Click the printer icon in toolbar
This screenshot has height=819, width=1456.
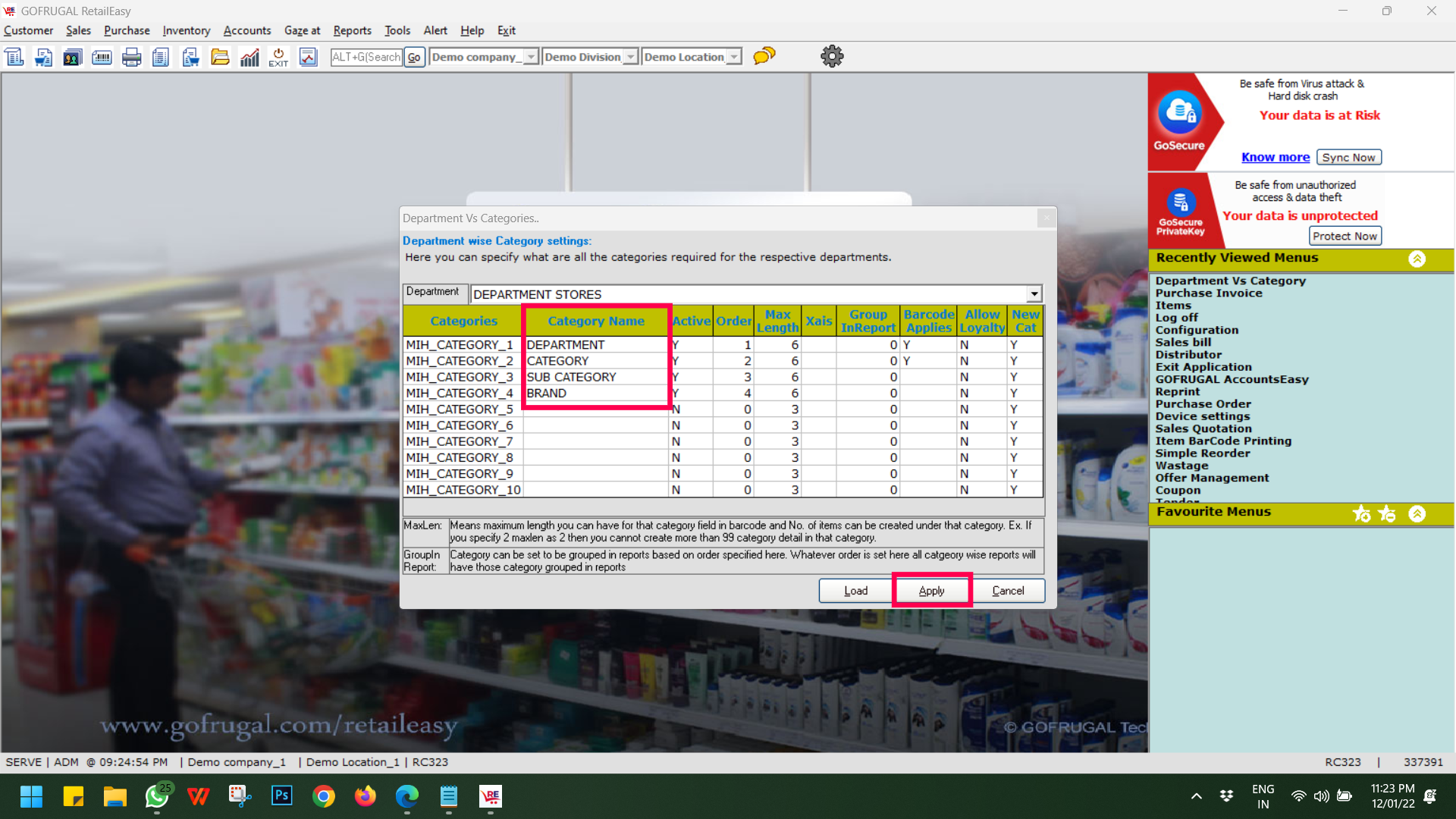click(x=131, y=57)
